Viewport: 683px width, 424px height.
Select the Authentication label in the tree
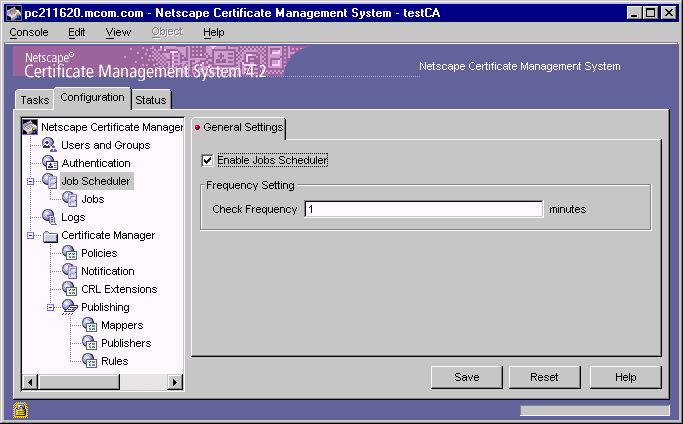coord(96,163)
